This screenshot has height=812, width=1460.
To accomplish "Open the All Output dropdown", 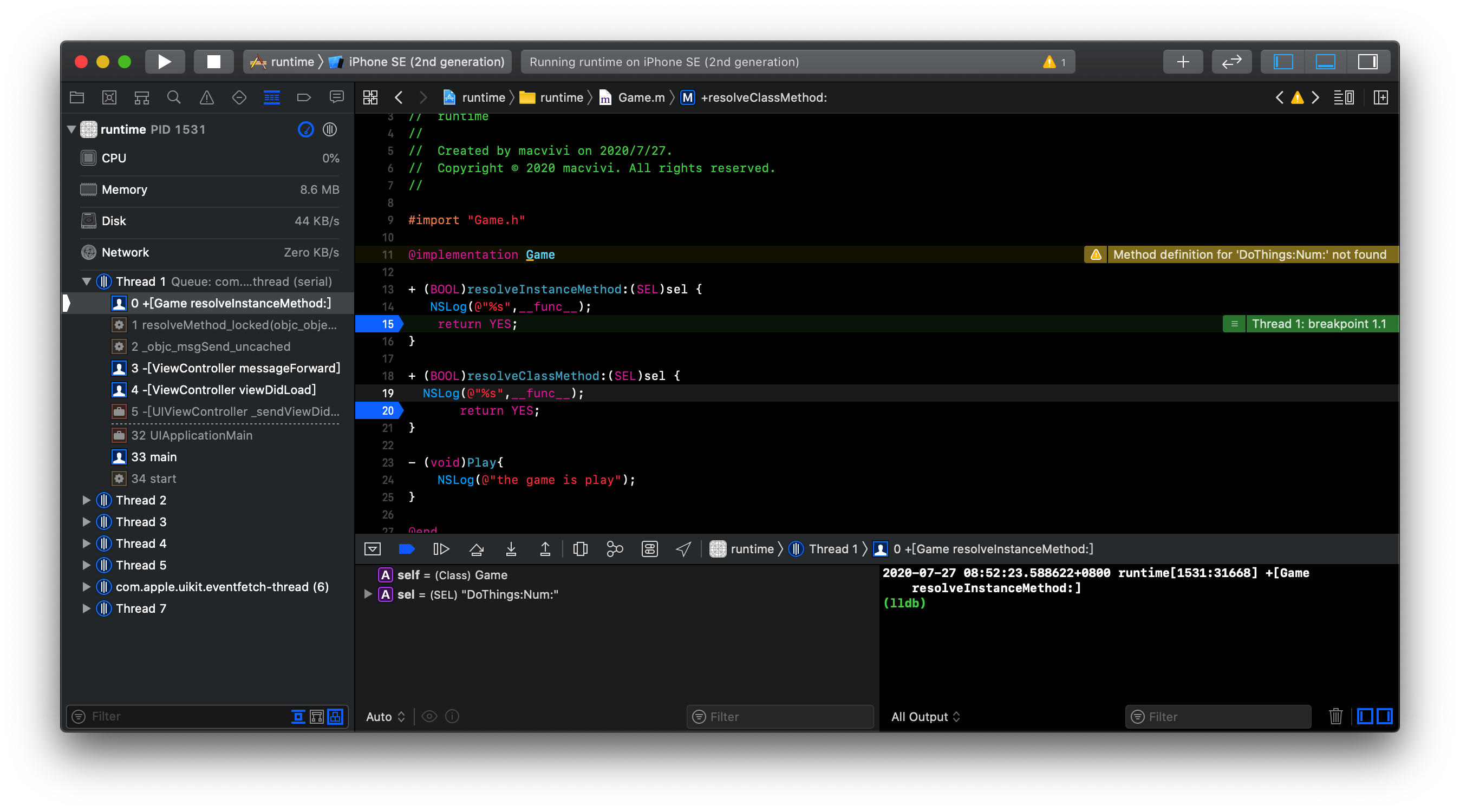I will click(x=925, y=717).
